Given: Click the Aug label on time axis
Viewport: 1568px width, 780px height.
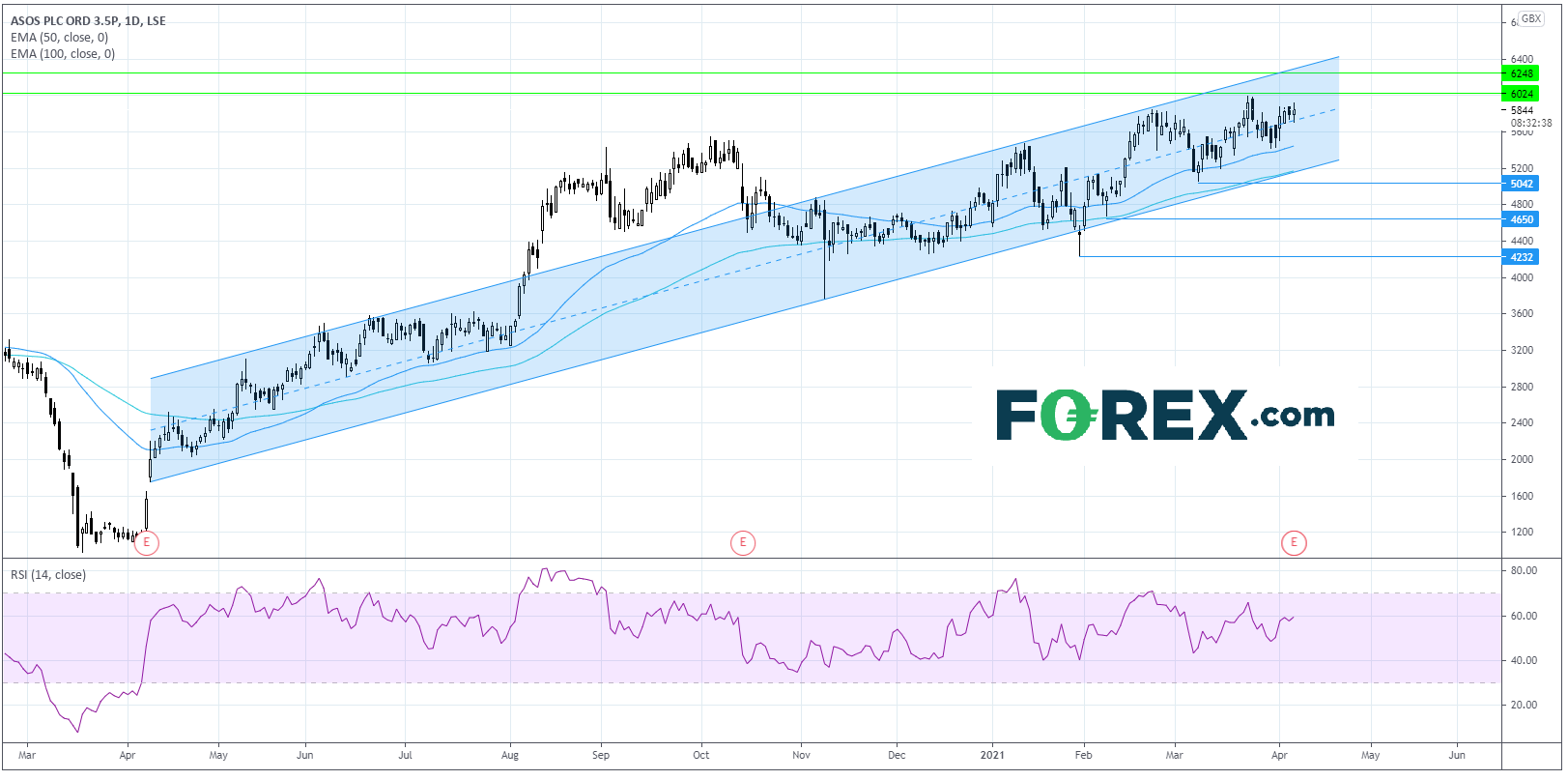Looking at the screenshot, I should tap(510, 755).
